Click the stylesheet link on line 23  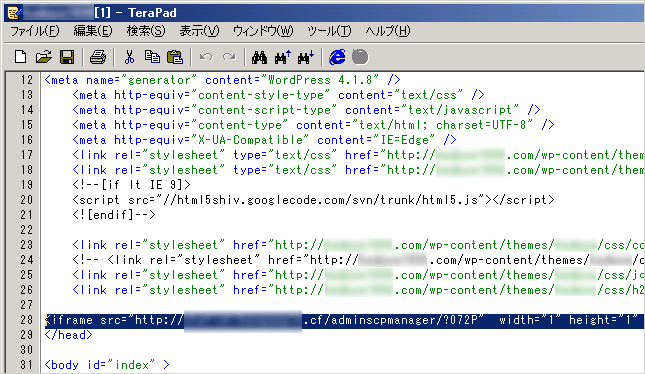pos(358,245)
